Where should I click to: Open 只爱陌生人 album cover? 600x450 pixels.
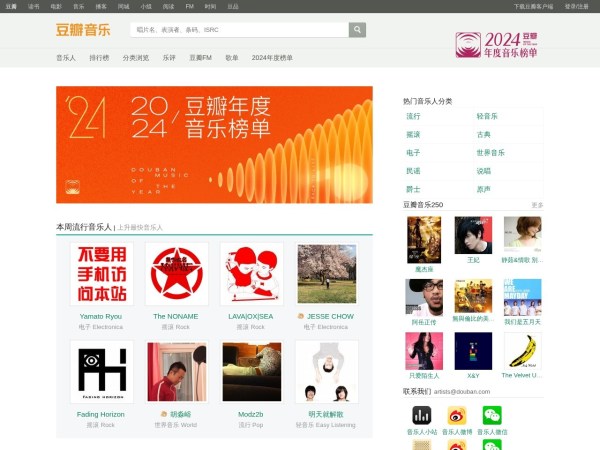coord(424,351)
